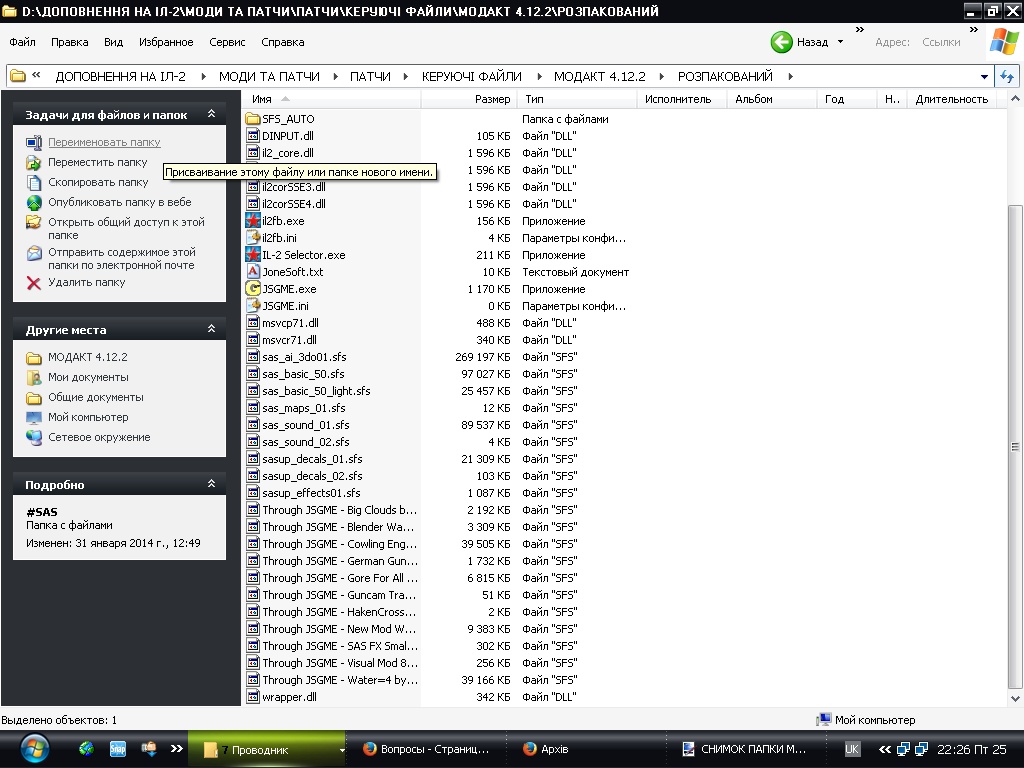Click the КЕРУЮЧІ ФАЙЛИ breadcrumb segment
1024x768 pixels.
(x=472, y=76)
